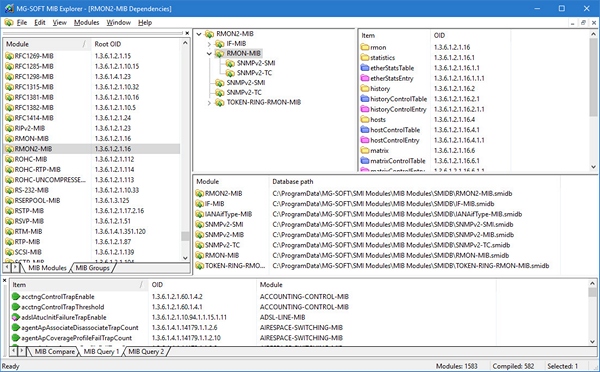Switch to the MIB Groups tab
The width and height of the screenshot is (600, 372).
[92, 268]
